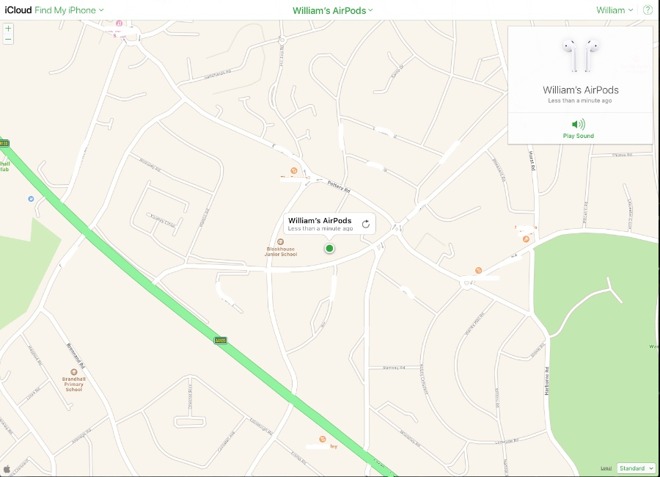Click the Blockhouse Junior School marker
Viewport: 660px width, 477px height.
(280, 242)
